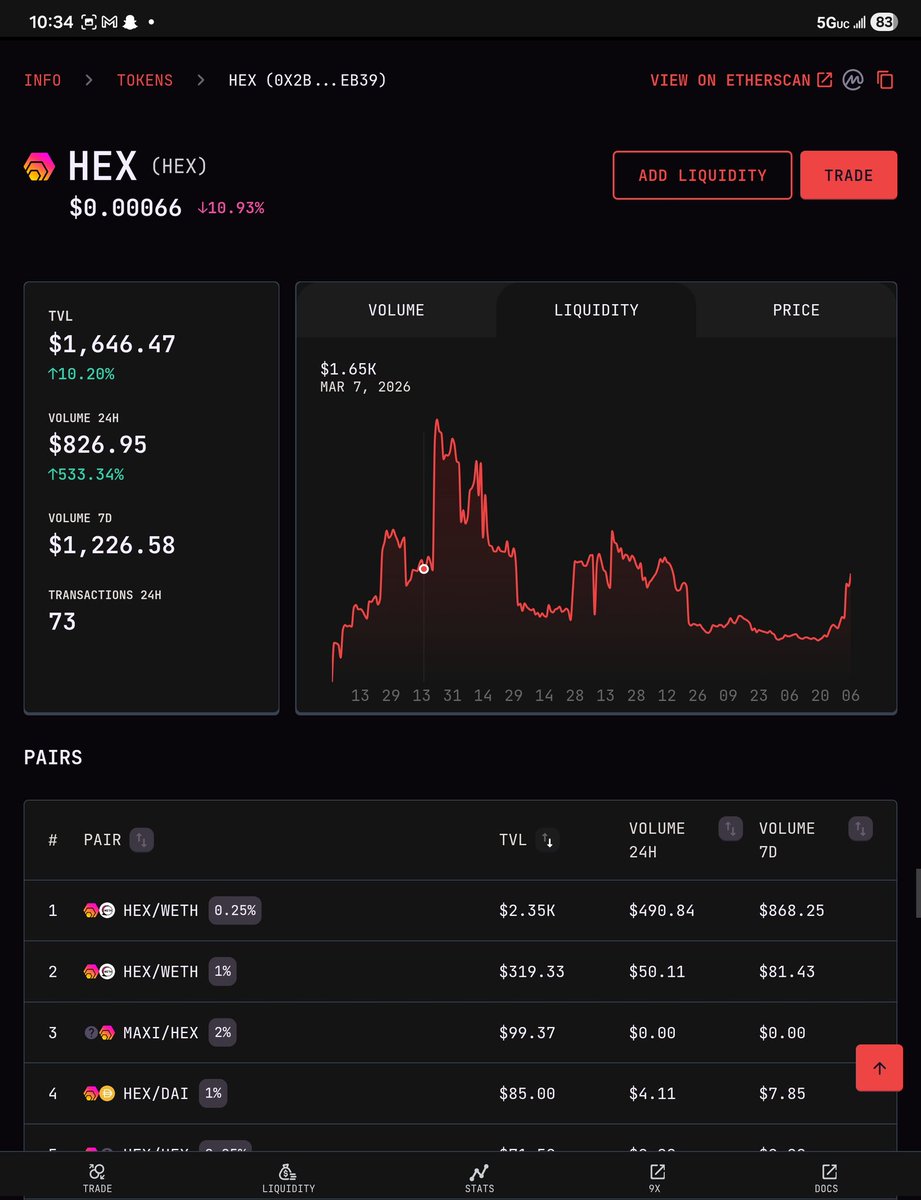Sort pairs by PAIR column icon
This screenshot has height=1200, width=921.
141,840
